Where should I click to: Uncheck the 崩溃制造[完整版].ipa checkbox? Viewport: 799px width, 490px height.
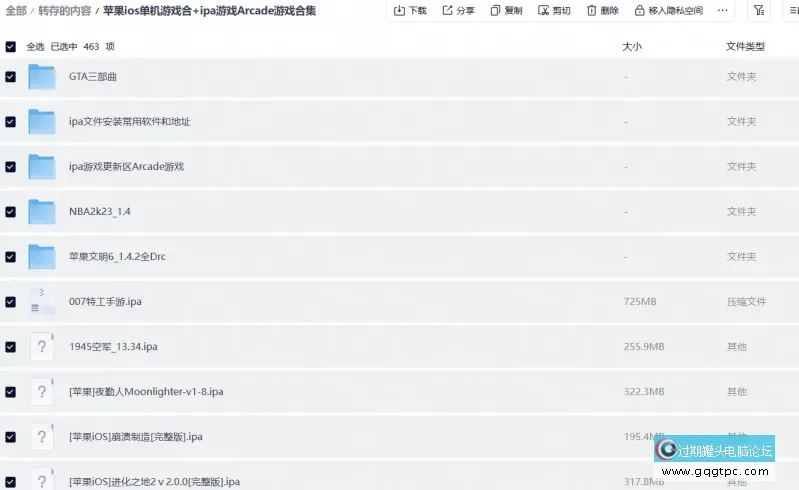(10, 437)
